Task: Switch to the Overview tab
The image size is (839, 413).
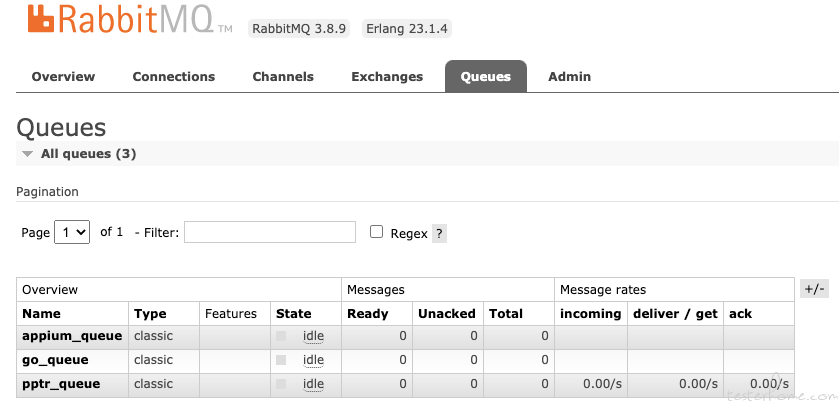Action: click(x=63, y=77)
